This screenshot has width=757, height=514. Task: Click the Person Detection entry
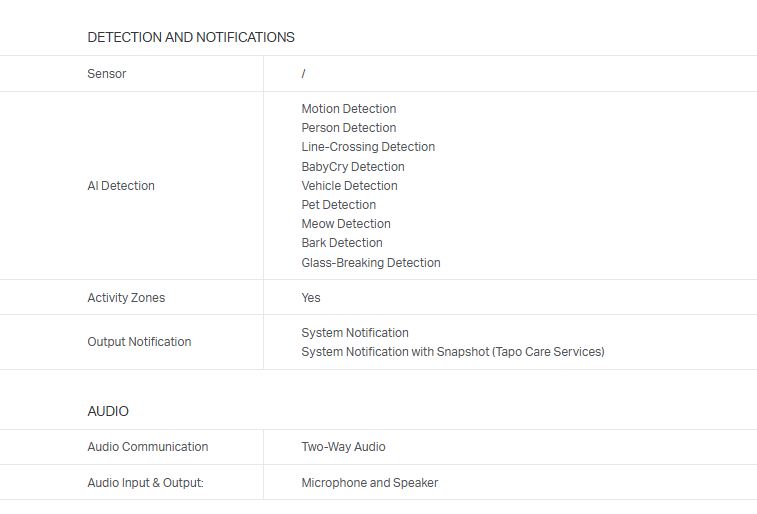[x=349, y=128]
